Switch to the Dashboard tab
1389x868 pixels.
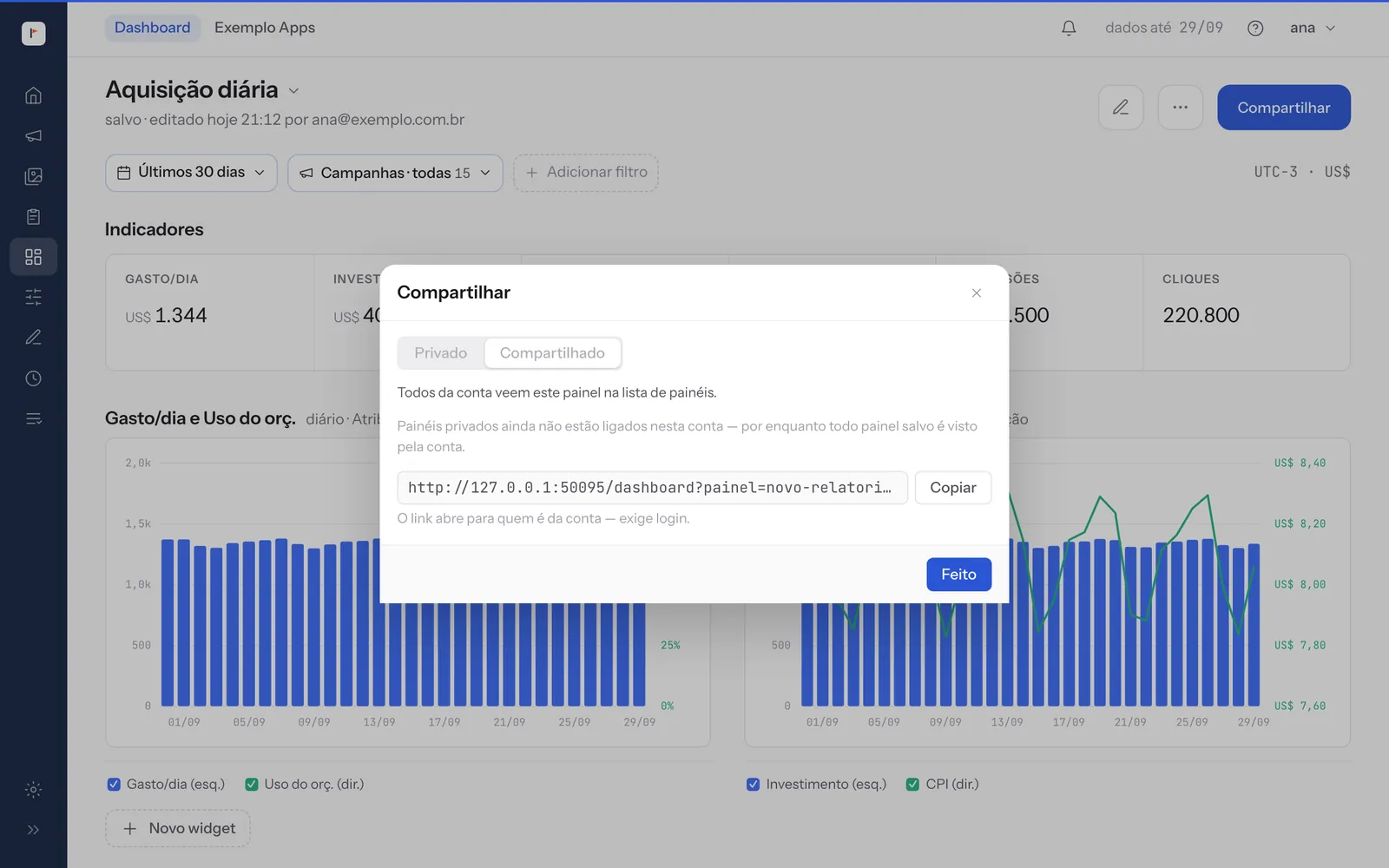point(152,28)
